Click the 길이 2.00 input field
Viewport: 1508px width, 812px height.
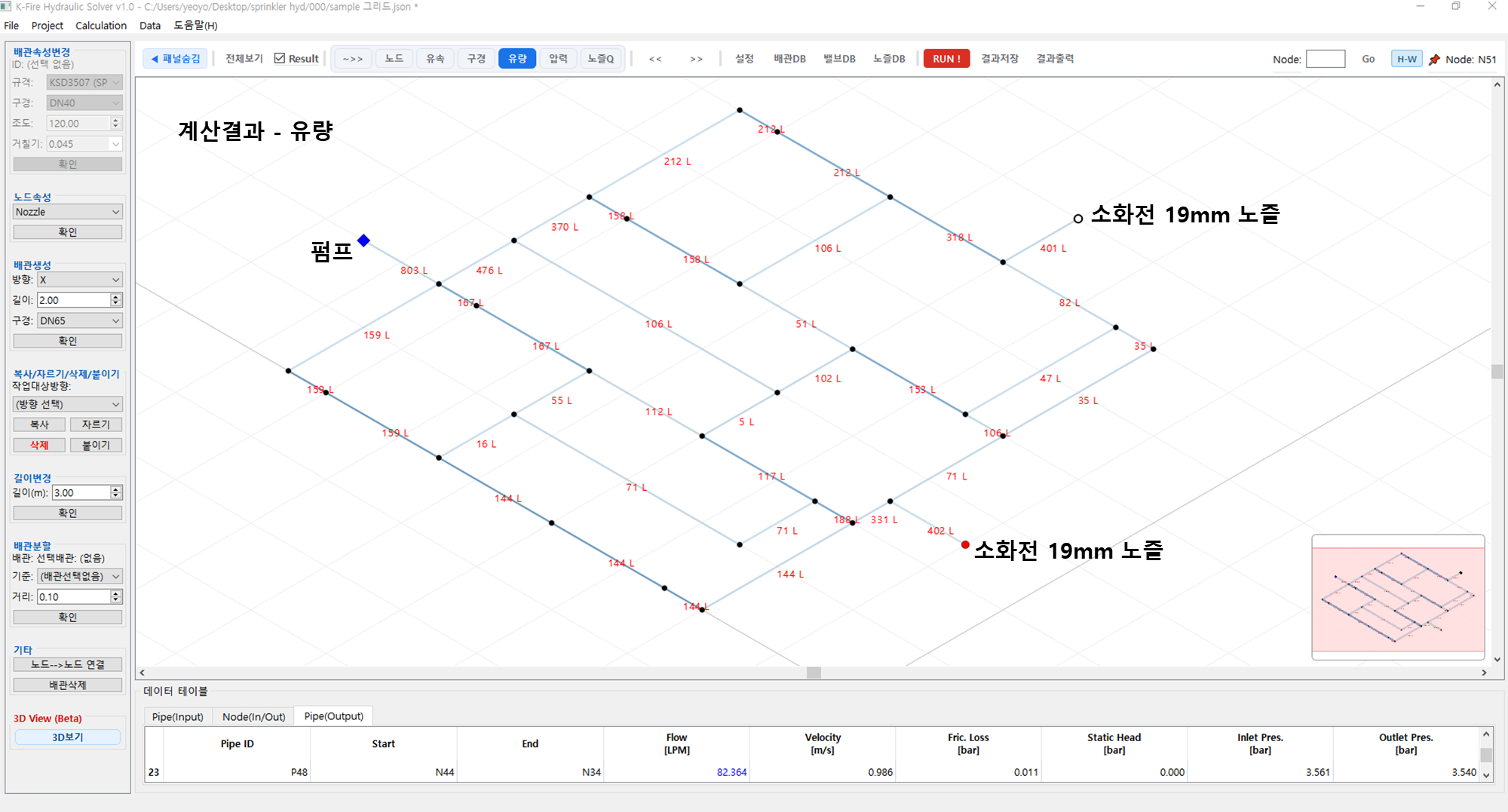pos(74,300)
